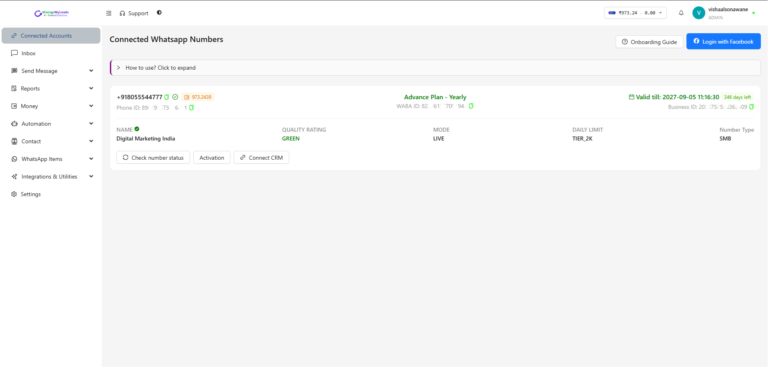Open the Contact sidebar menu
768x367 pixels.
[51, 142]
